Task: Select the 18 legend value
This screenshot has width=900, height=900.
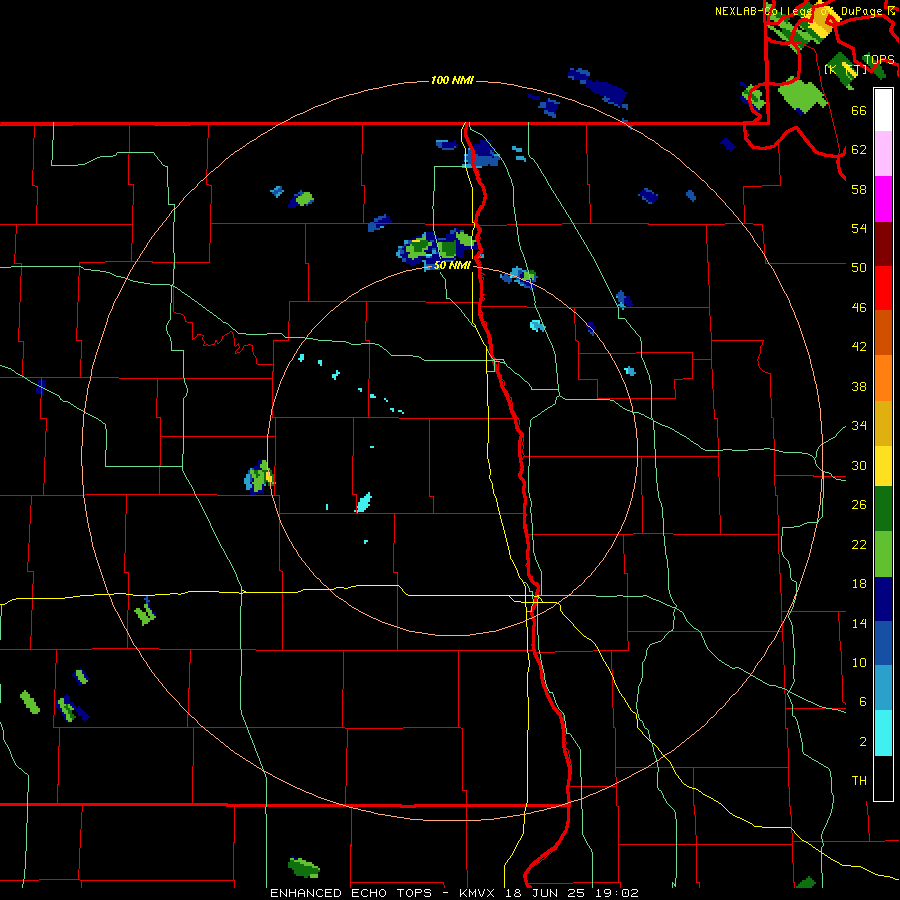Action: pos(859,584)
